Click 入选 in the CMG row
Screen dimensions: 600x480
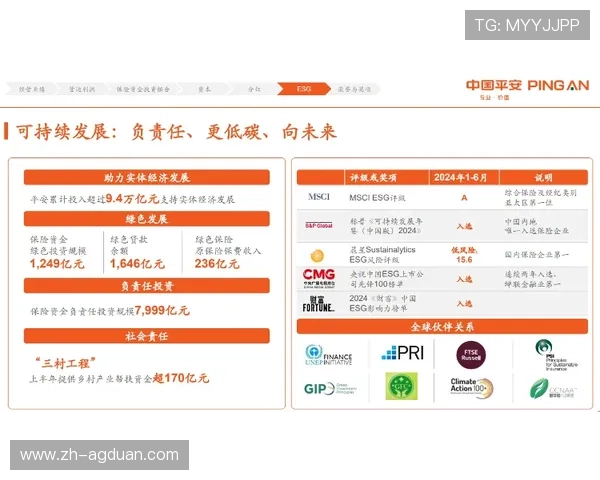pyautogui.click(x=464, y=279)
